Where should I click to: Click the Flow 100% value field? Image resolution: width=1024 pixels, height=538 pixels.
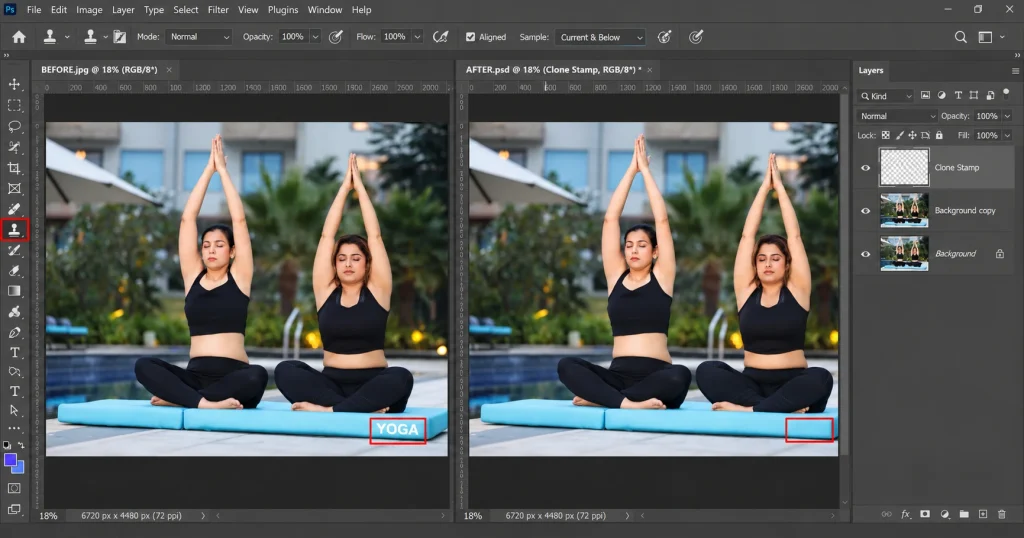395,37
